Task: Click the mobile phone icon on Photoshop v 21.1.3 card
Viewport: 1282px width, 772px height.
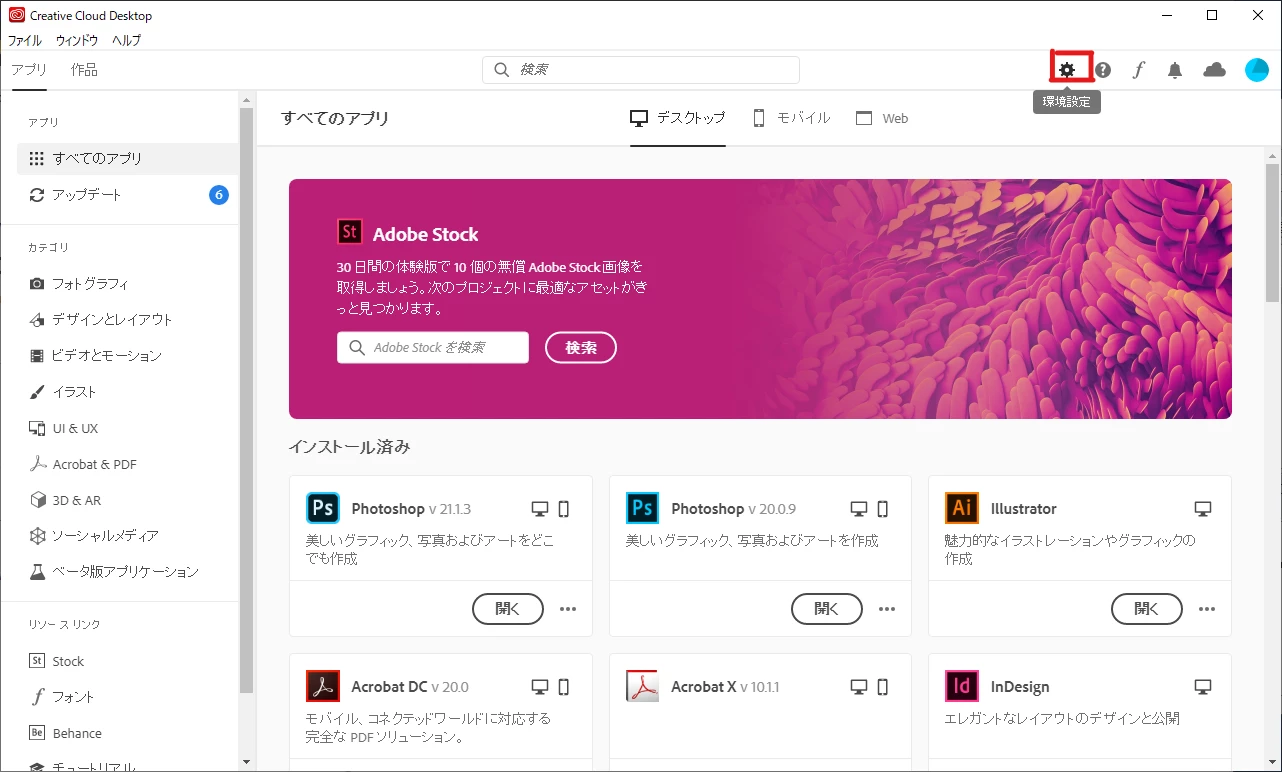Action: (564, 509)
